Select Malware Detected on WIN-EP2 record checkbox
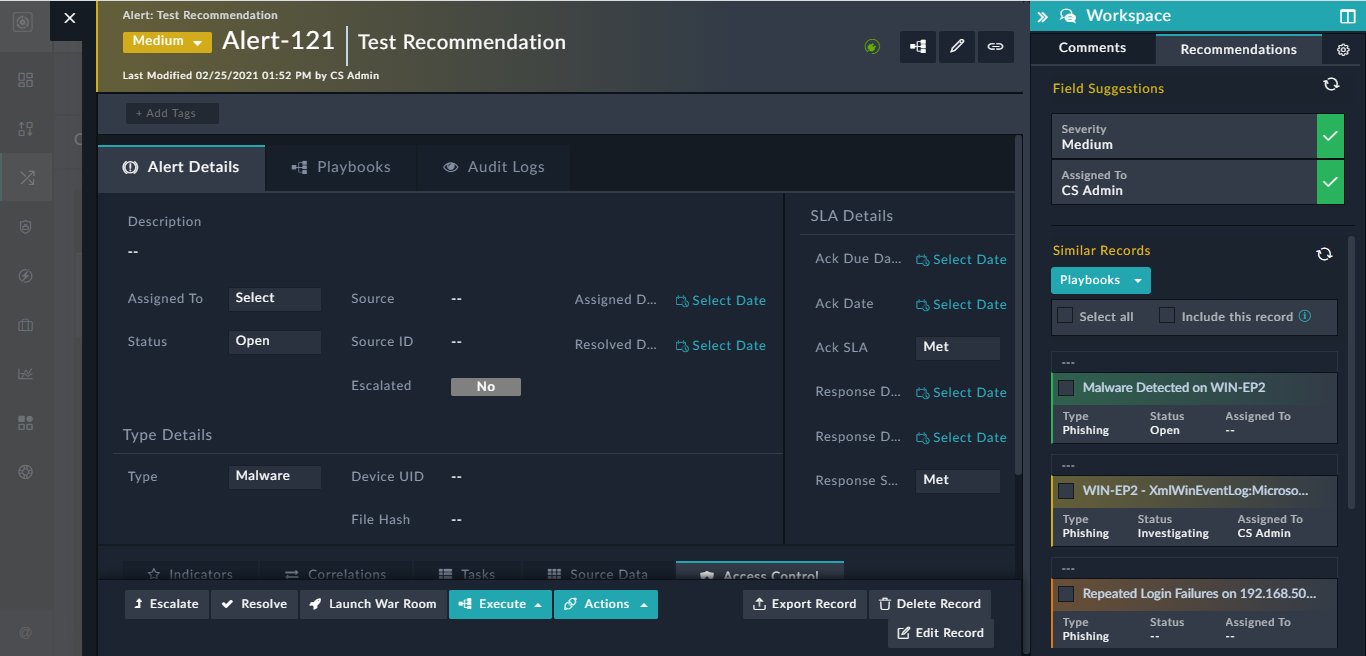1366x656 pixels. point(1066,388)
